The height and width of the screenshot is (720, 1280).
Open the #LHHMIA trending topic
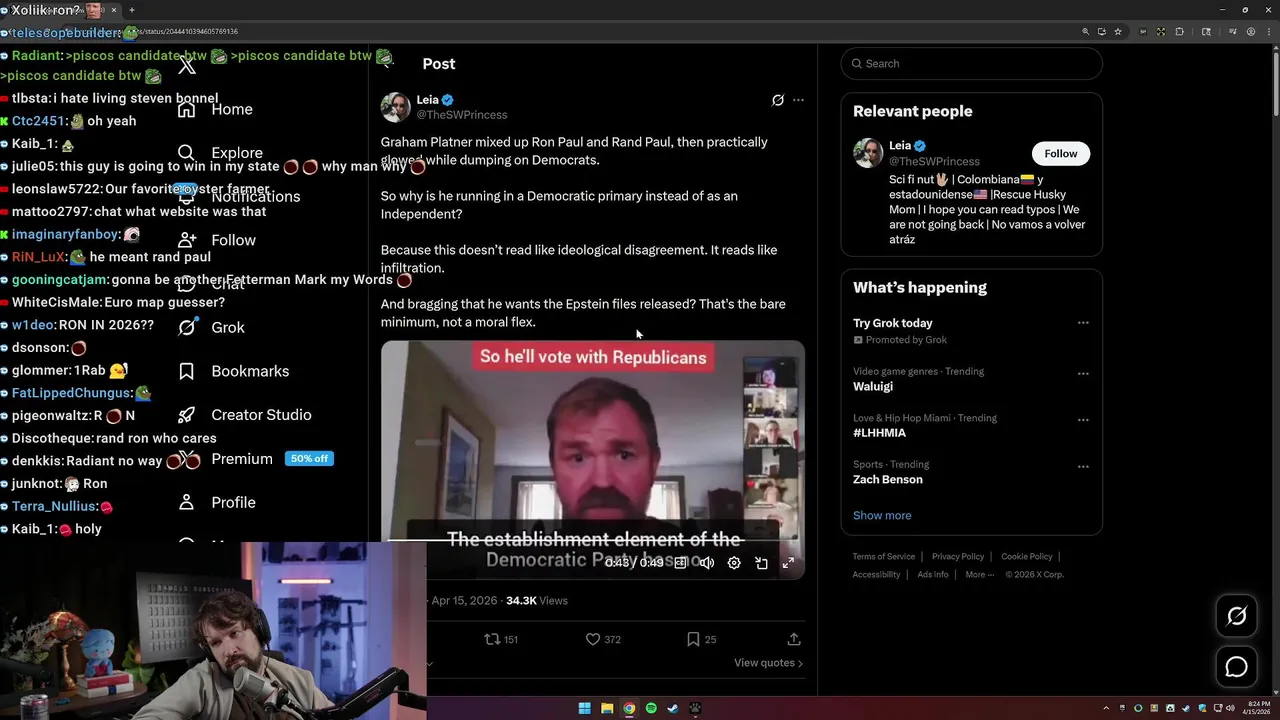click(x=879, y=433)
